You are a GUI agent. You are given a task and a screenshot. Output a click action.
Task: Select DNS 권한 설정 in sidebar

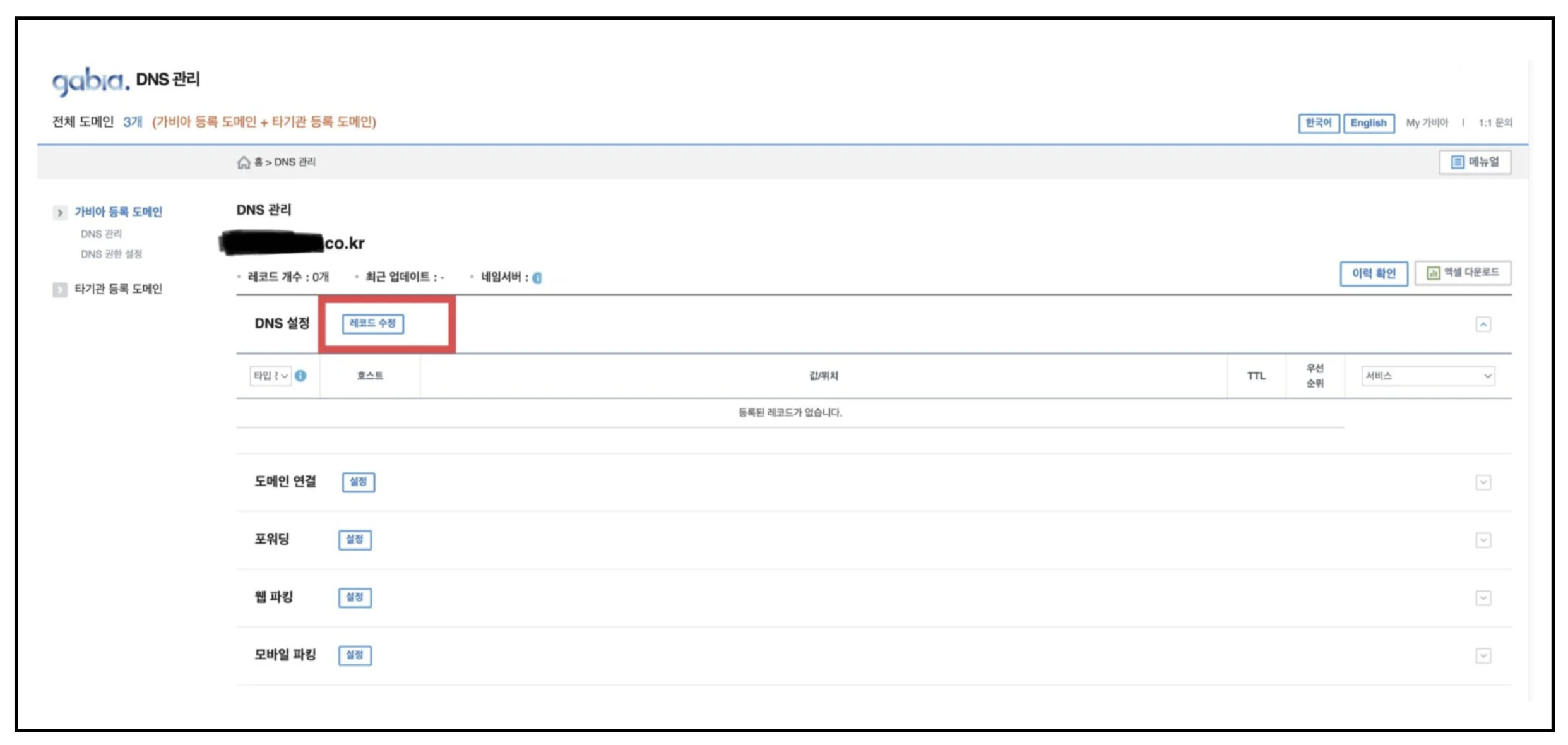point(111,254)
